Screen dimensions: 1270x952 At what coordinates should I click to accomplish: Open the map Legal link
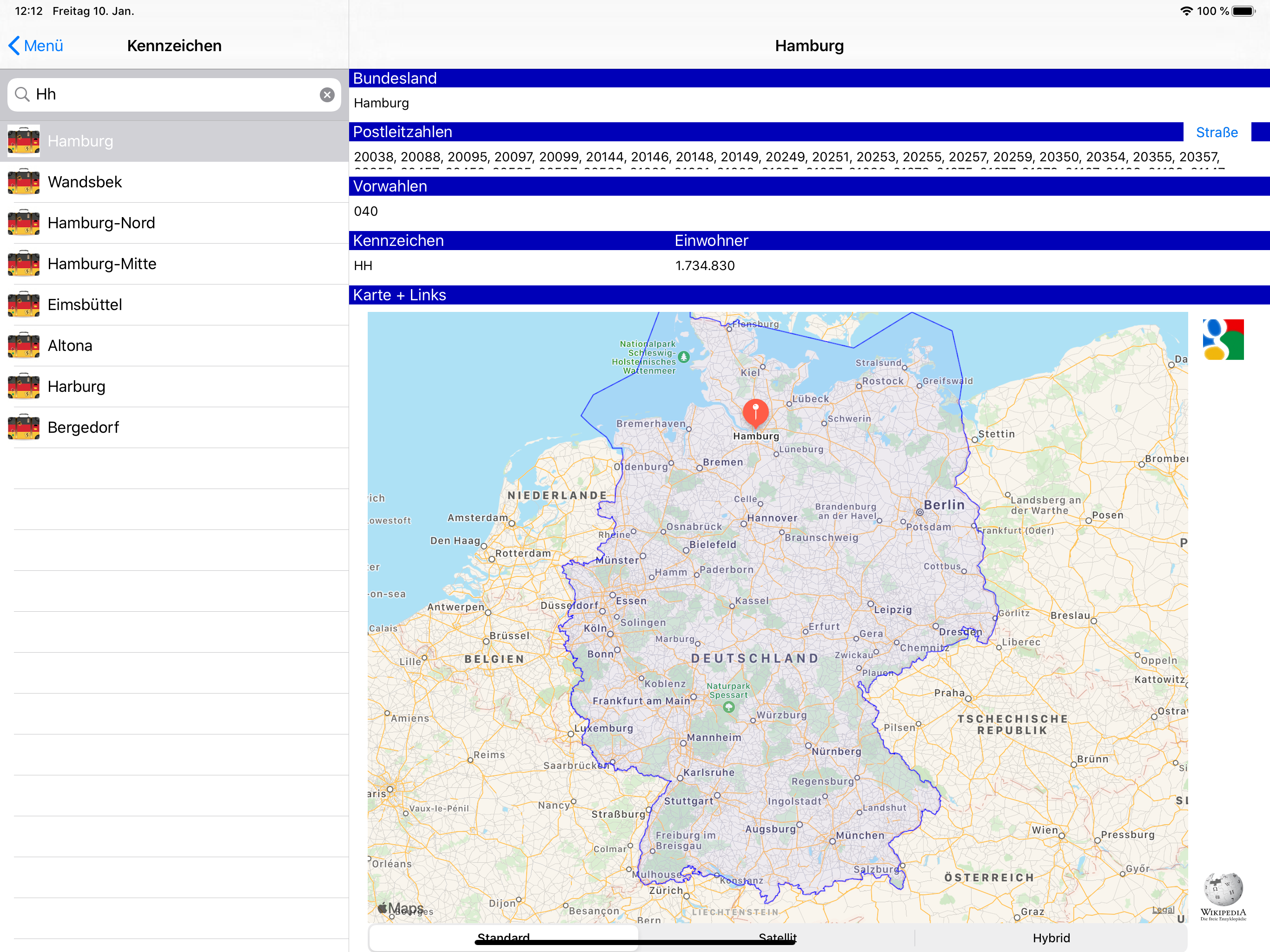tap(1163, 910)
